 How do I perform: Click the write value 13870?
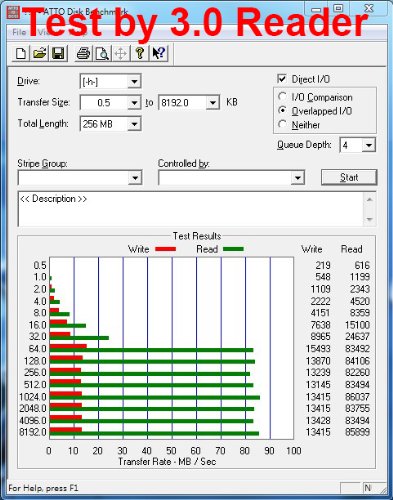[318, 361]
